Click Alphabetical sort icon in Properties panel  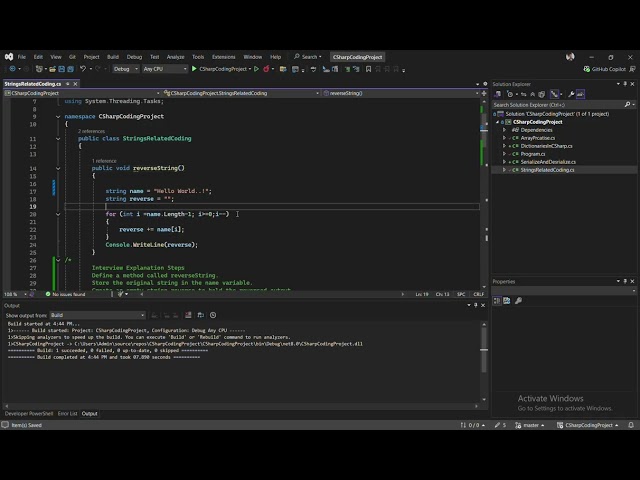click(x=507, y=301)
